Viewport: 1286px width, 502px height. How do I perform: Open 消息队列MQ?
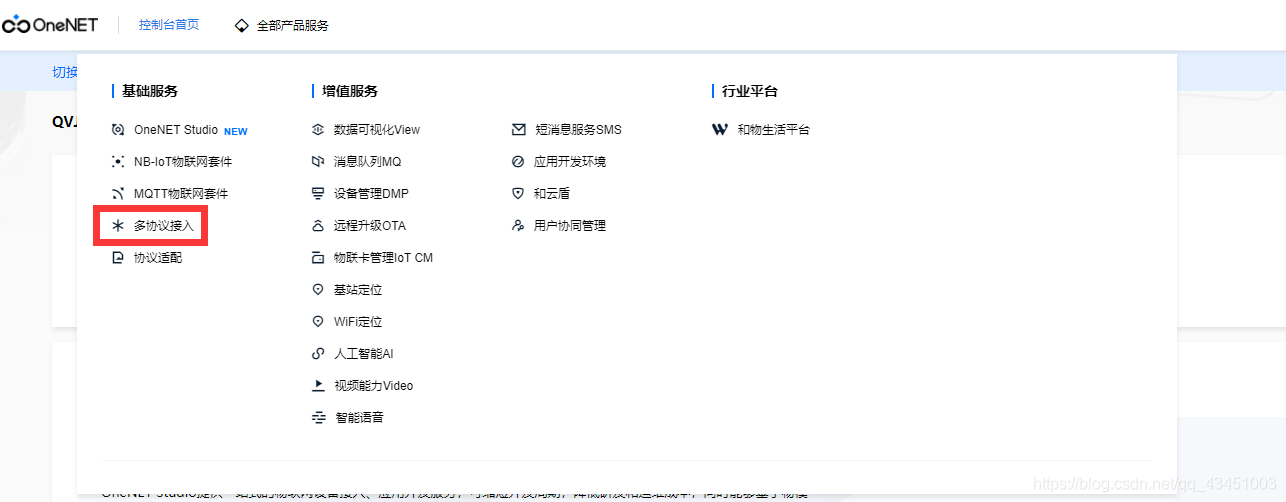point(367,162)
